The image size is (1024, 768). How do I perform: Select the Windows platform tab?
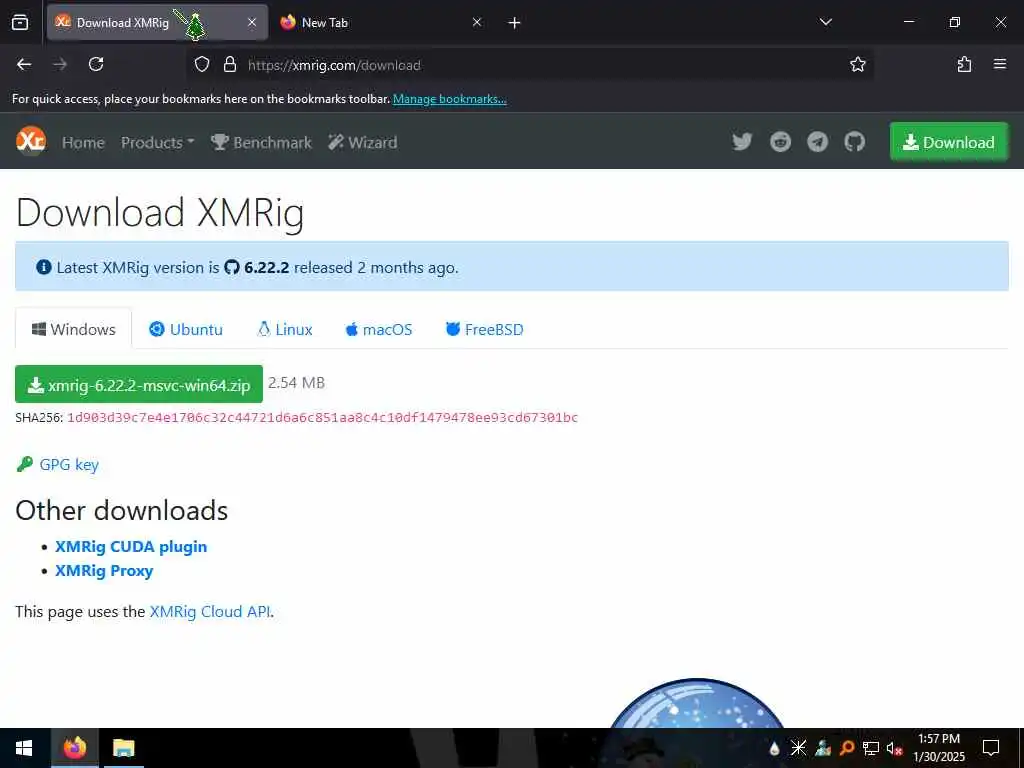pos(74,329)
